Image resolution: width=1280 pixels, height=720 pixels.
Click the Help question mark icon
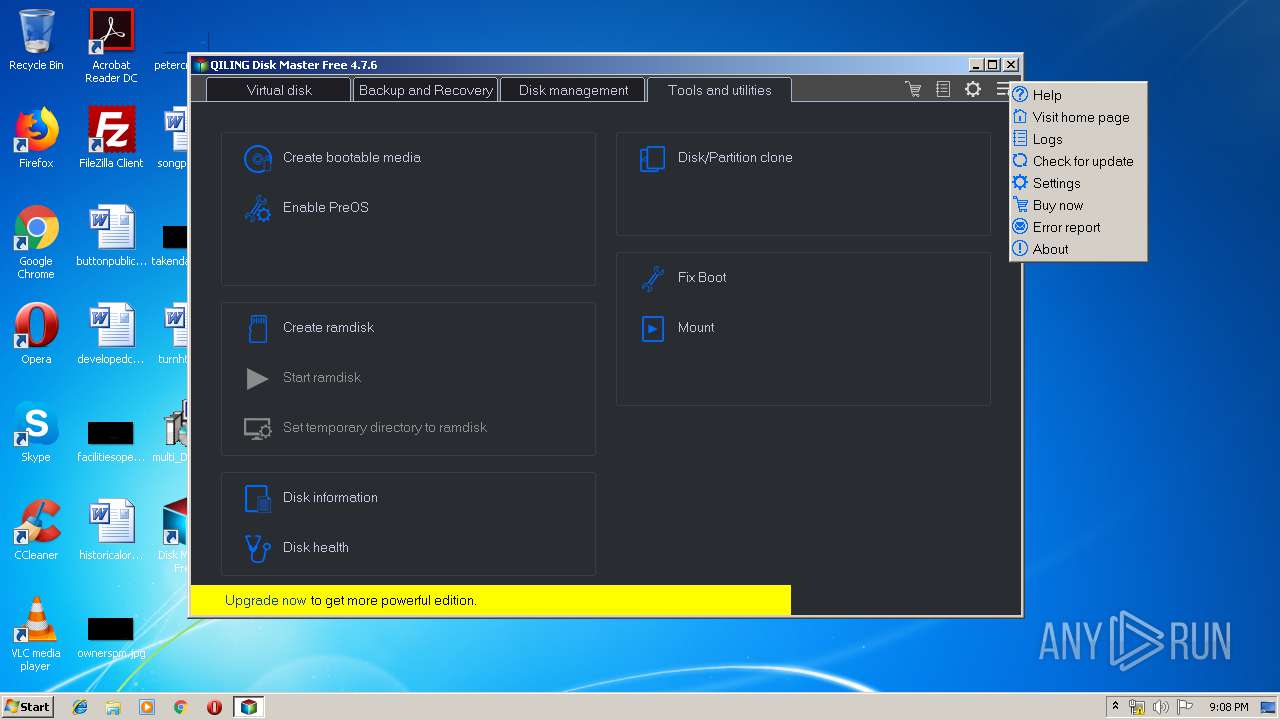pos(1020,95)
